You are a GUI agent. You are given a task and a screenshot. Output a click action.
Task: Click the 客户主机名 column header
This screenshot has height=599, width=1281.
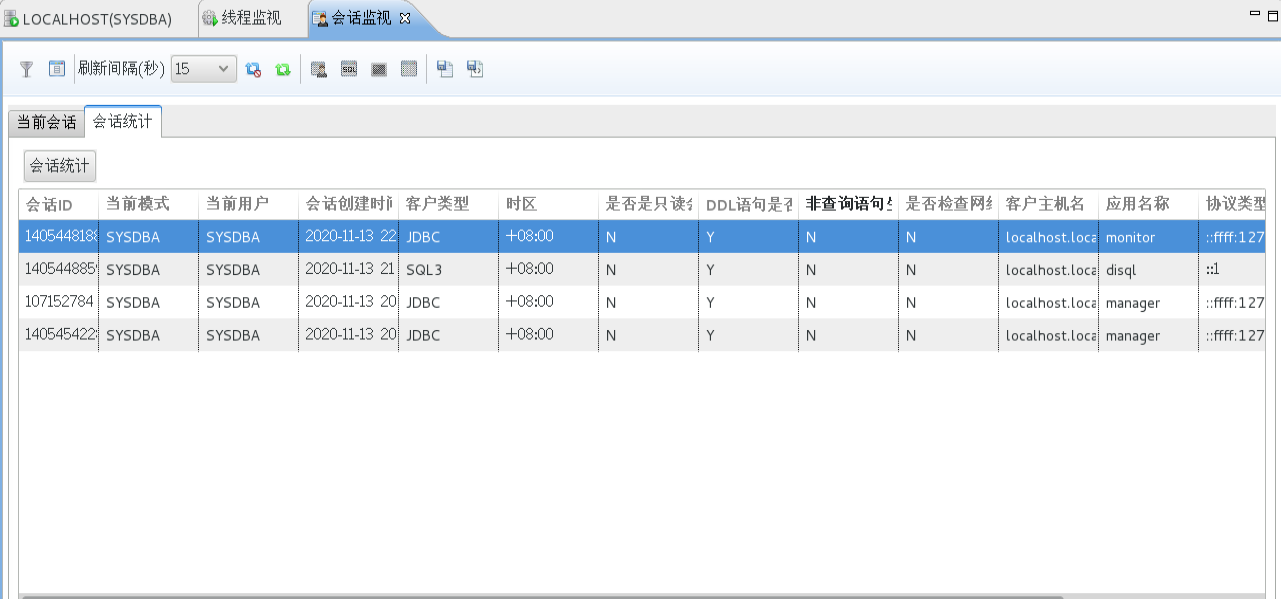click(1048, 204)
